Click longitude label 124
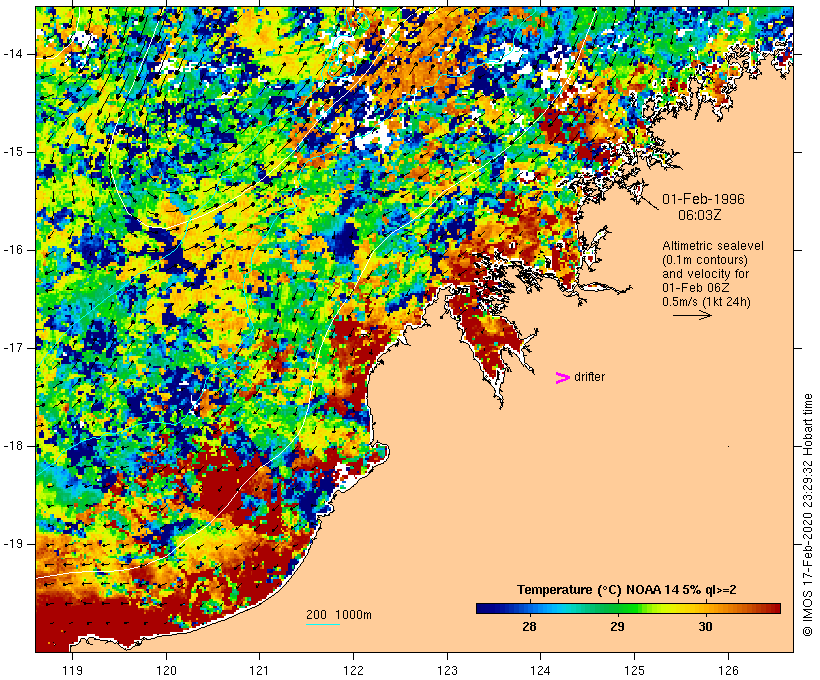This screenshot has height=680, width=820. click(540, 670)
